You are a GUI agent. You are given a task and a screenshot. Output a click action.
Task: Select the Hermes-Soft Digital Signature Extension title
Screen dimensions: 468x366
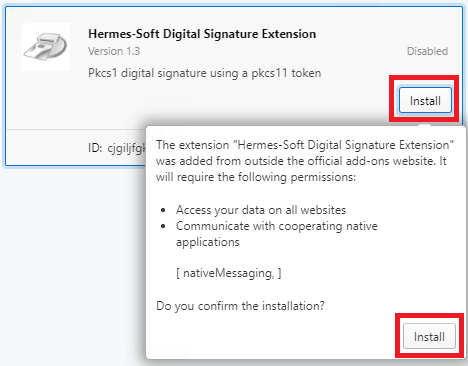pyautogui.click(x=202, y=34)
